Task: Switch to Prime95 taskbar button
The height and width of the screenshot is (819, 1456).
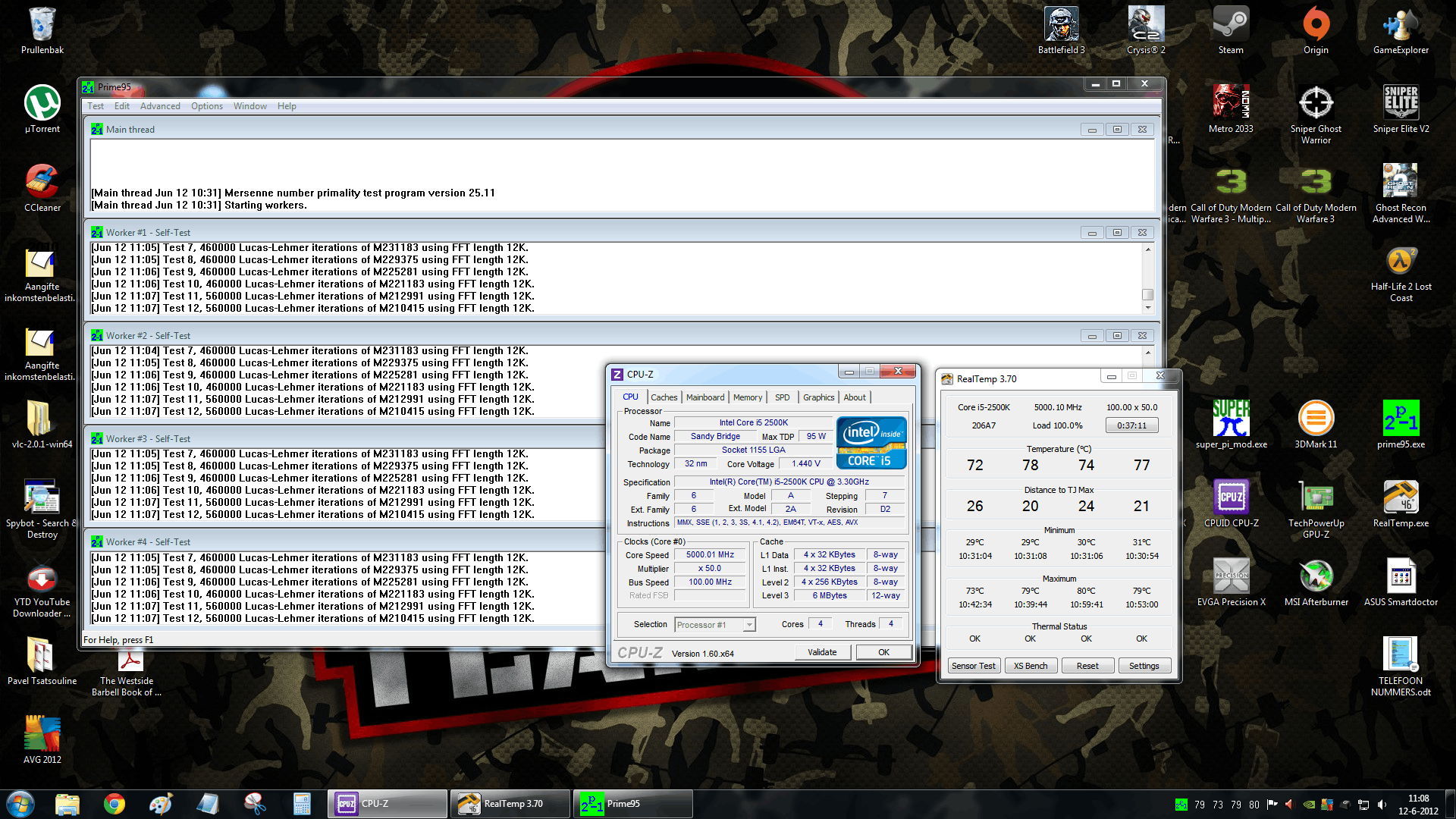Action: [x=633, y=804]
